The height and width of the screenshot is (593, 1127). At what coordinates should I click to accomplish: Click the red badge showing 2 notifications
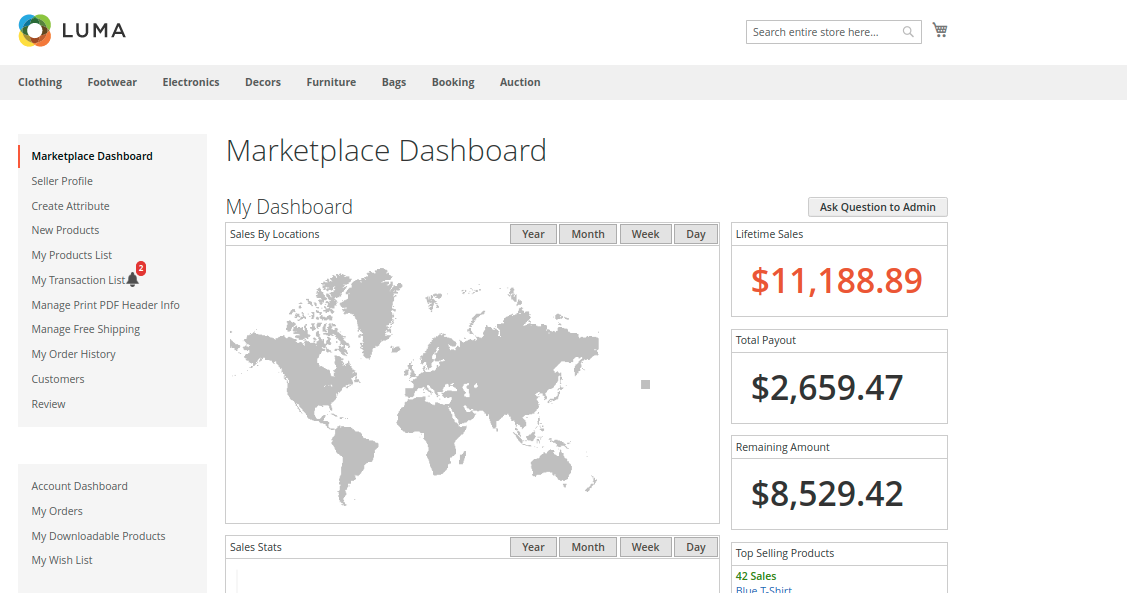141,268
